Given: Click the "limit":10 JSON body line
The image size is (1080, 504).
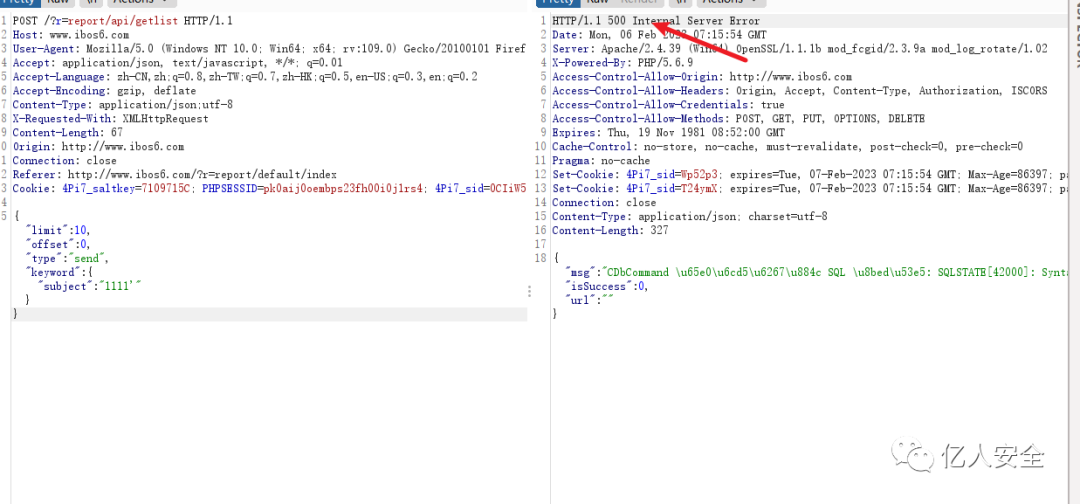Looking at the screenshot, I should click(x=57, y=230).
